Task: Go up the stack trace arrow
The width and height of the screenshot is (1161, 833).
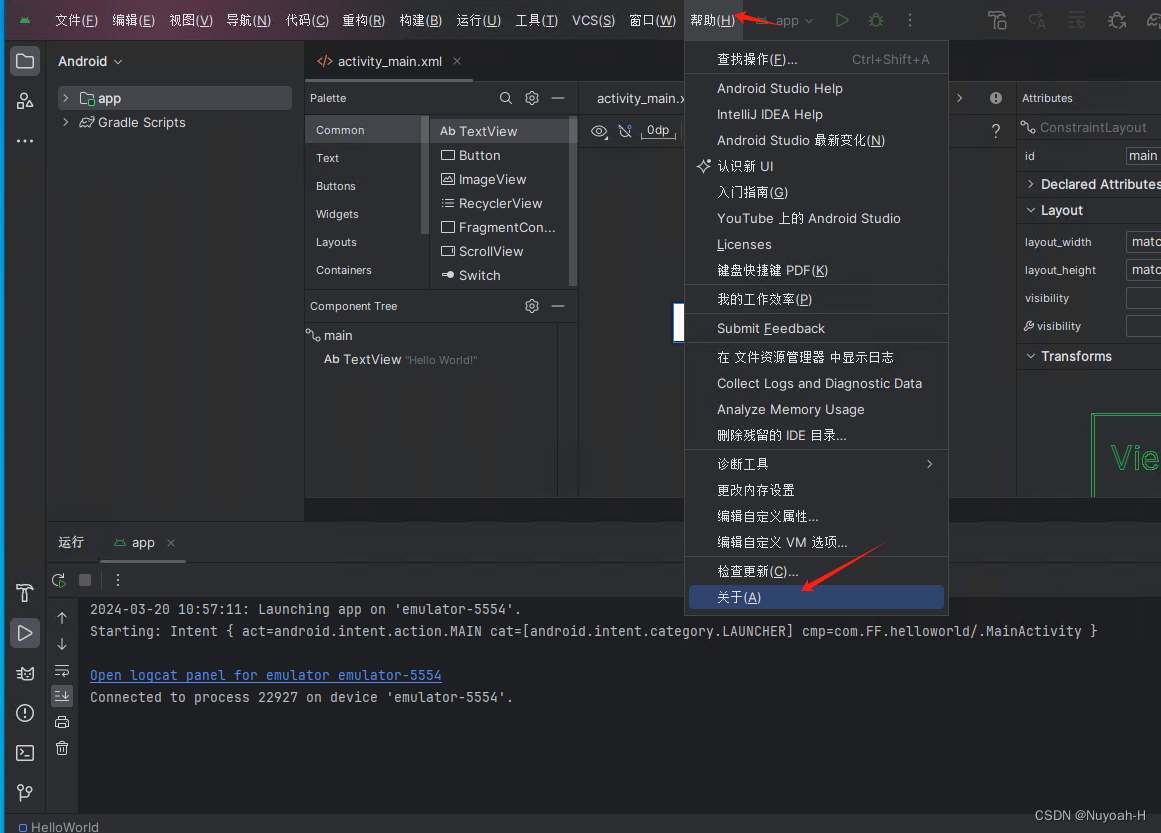Action: tap(62, 618)
